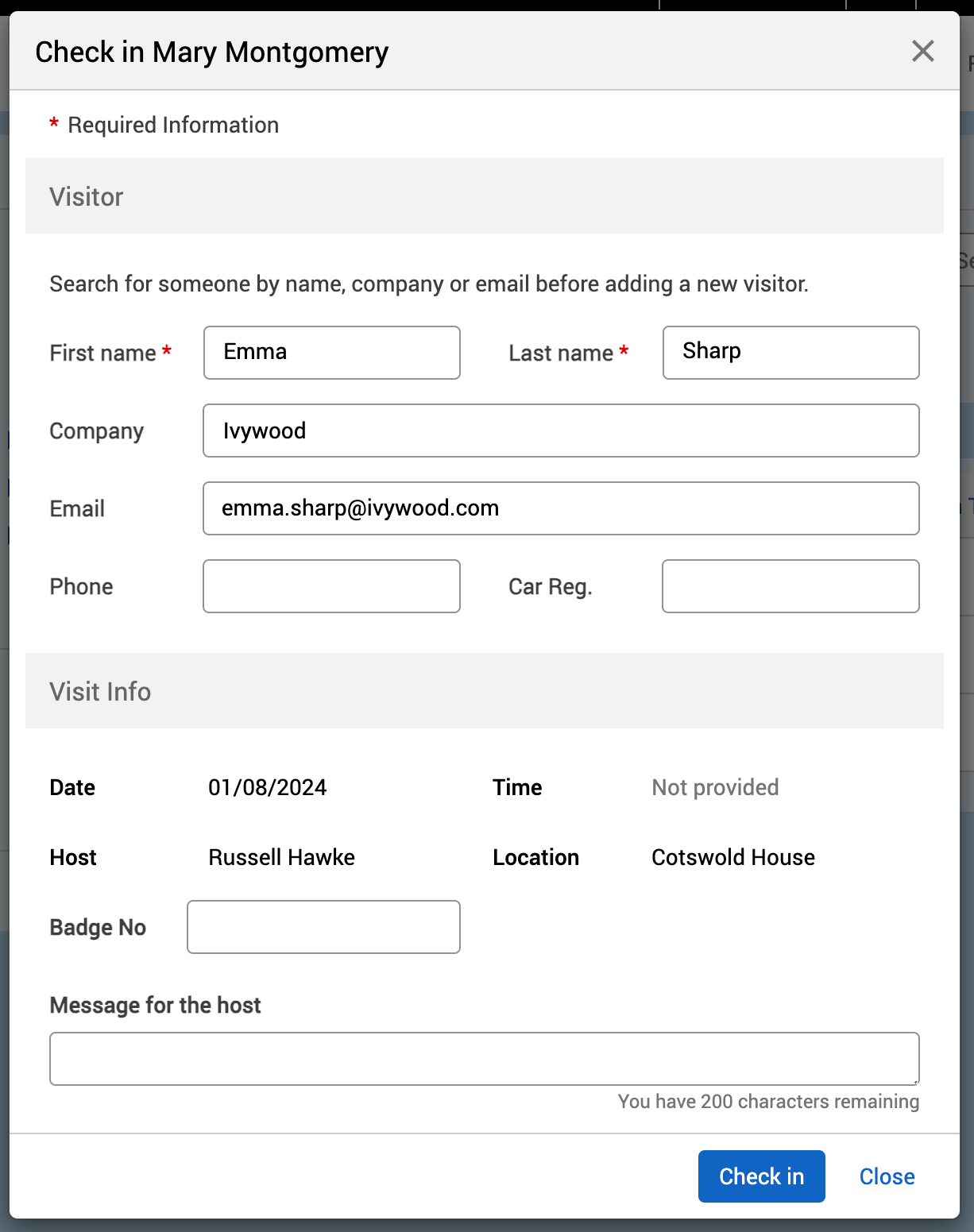Close the check-in dialog with the X icon
974x1232 pixels.
[922, 52]
